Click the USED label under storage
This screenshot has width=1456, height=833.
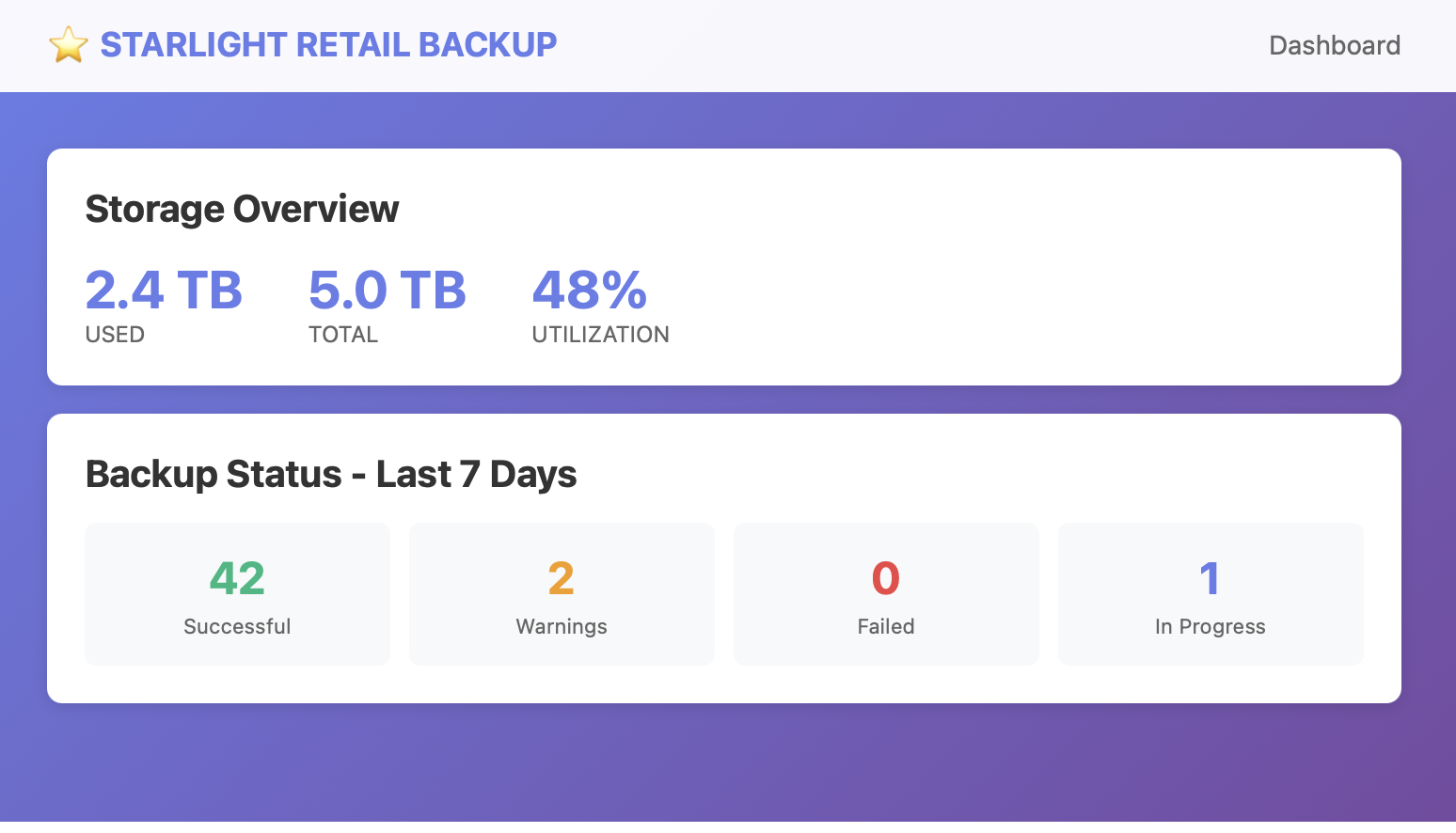115,335
